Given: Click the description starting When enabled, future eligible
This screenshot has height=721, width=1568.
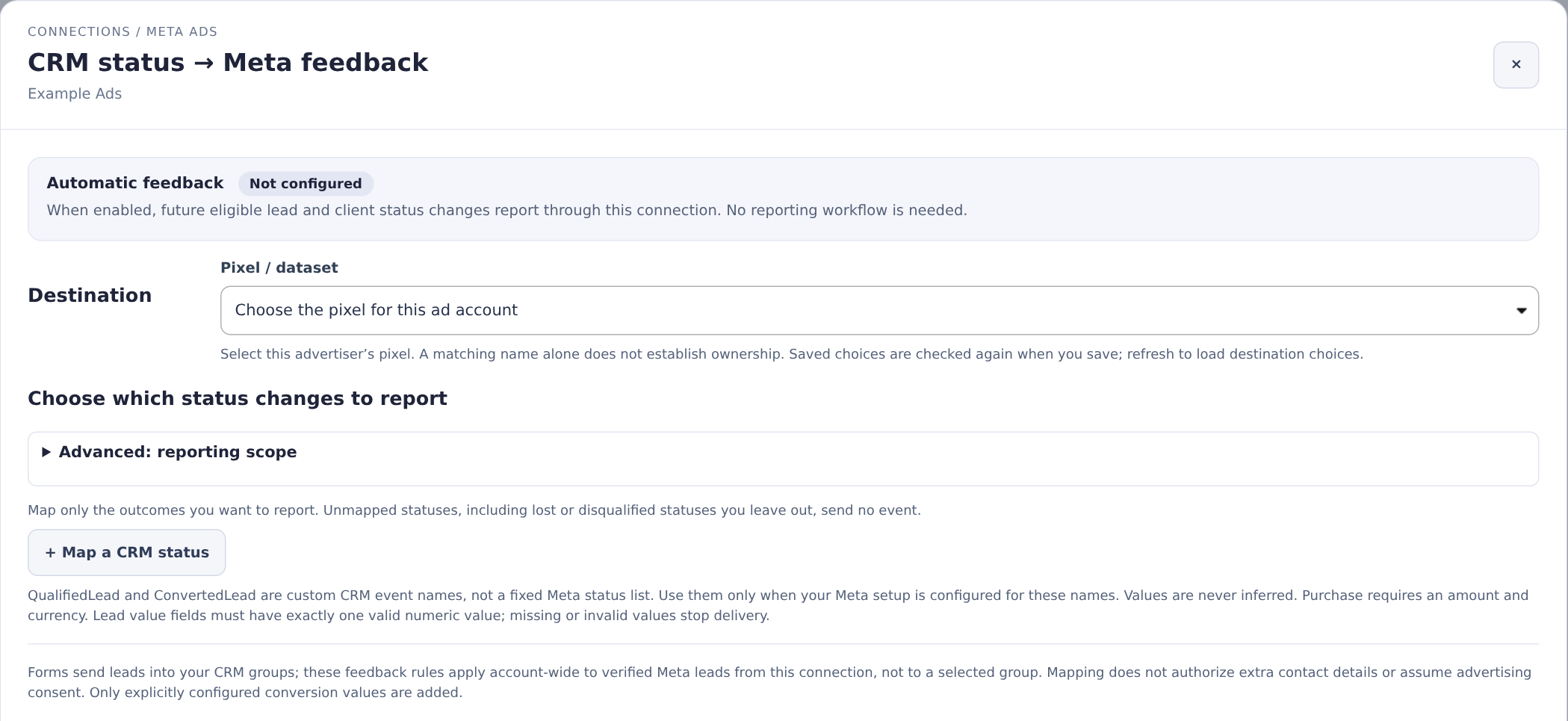Looking at the screenshot, I should (x=507, y=211).
